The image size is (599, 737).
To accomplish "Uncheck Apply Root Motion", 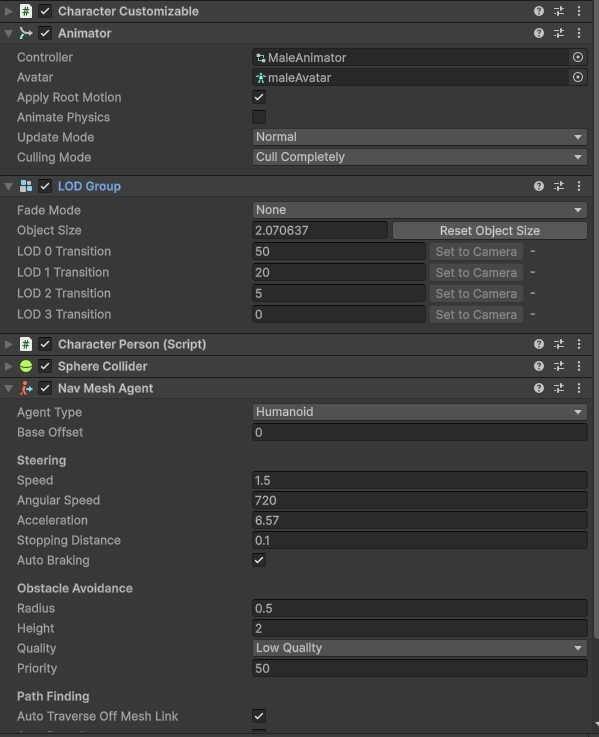I will (x=259, y=97).
